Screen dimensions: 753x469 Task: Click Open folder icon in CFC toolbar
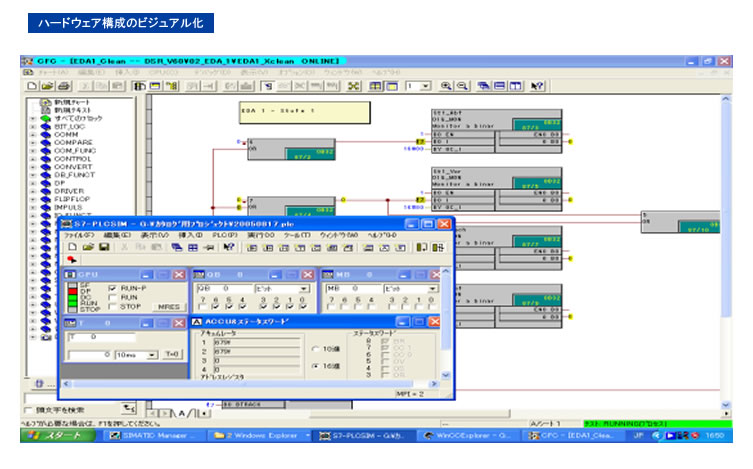click(x=47, y=86)
